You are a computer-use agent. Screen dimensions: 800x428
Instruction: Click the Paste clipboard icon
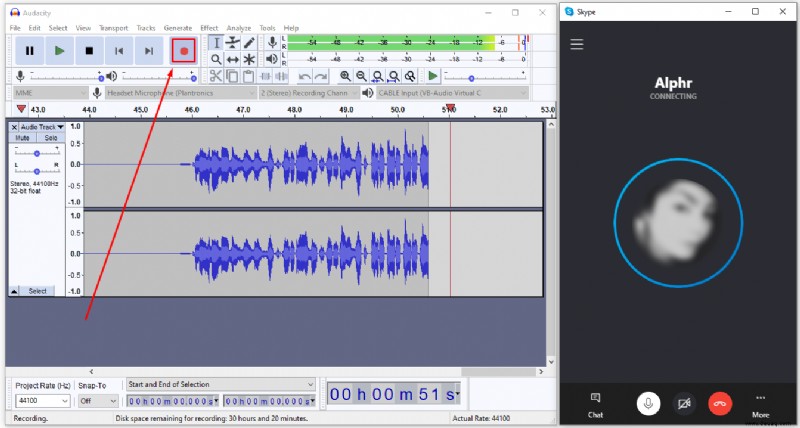click(x=248, y=77)
